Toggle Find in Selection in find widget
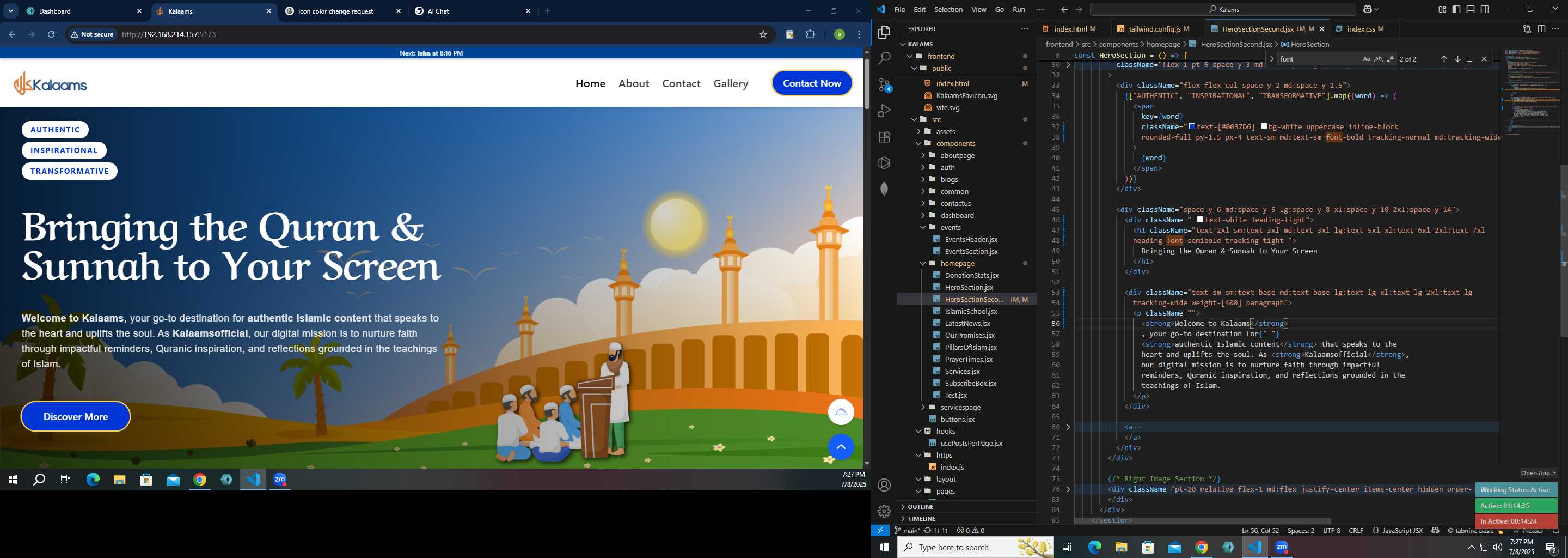 click(x=1471, y=59)
